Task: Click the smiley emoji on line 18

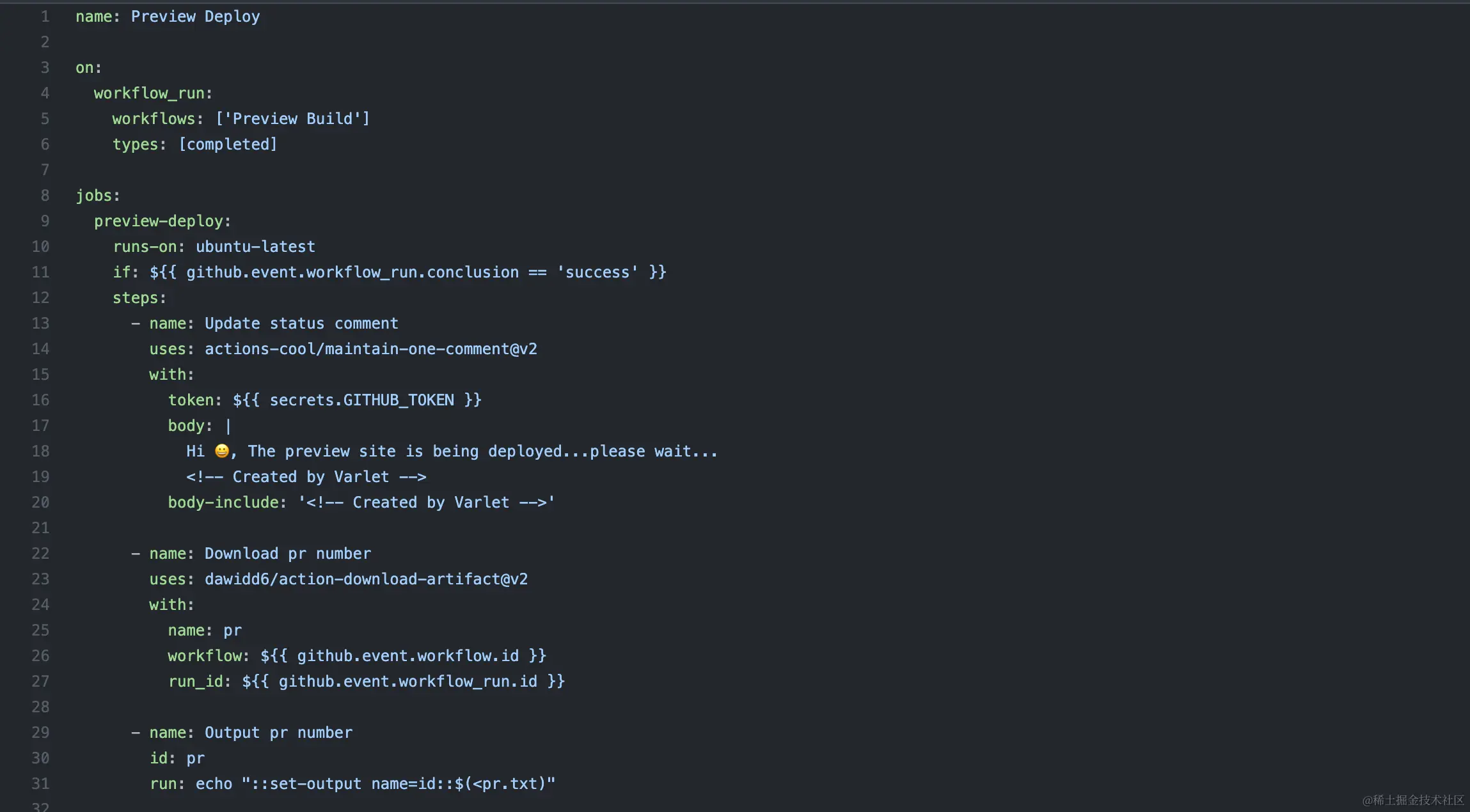Action: 221,451
